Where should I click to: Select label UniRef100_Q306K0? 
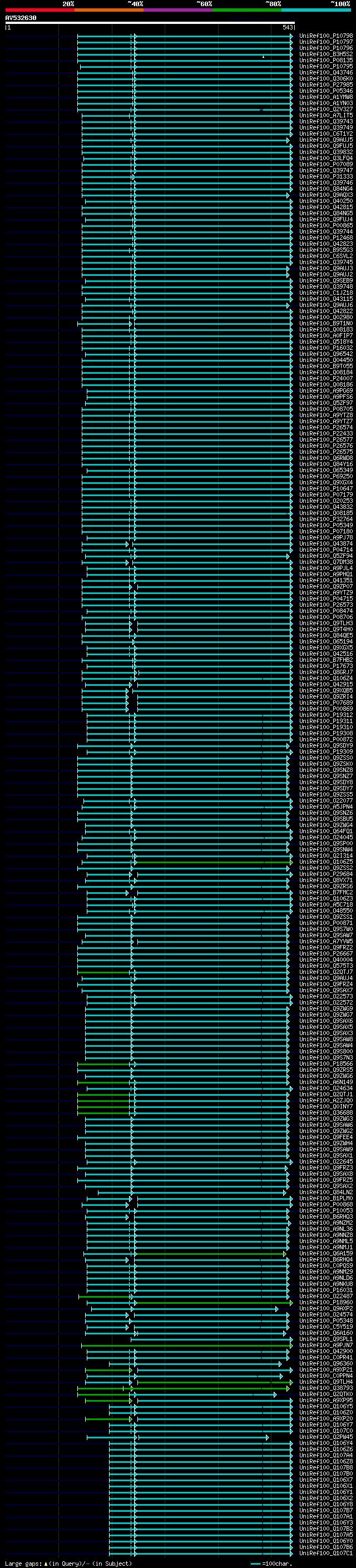pos(326,78)
